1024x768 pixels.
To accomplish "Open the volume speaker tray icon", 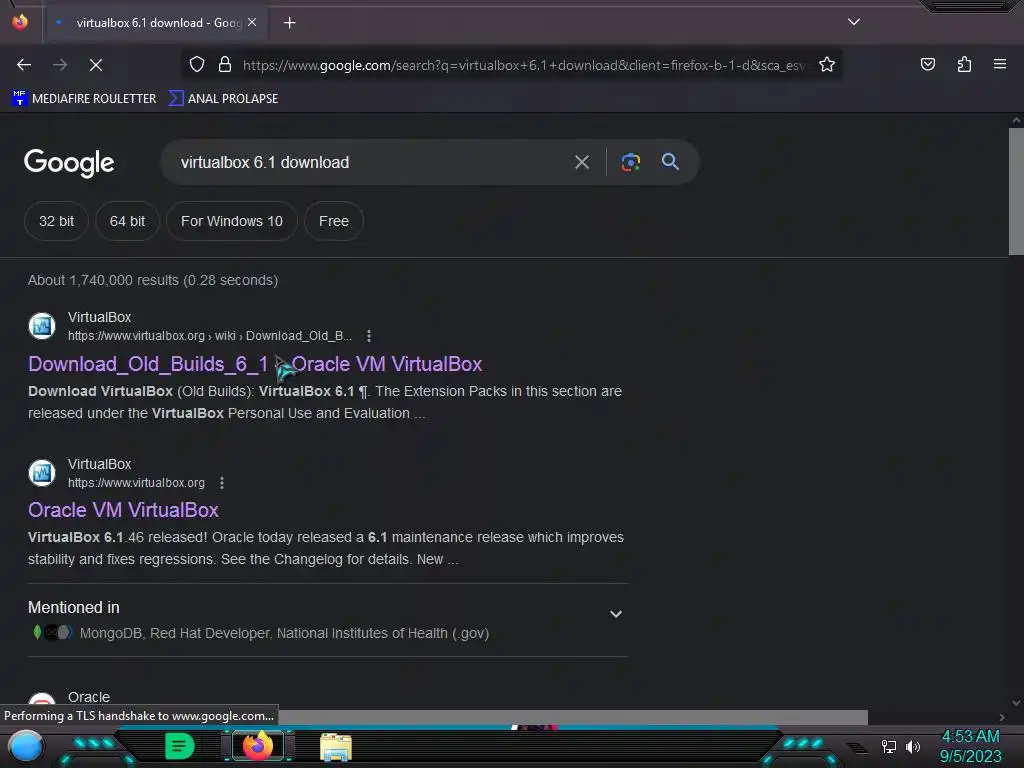I will tap(912, 746).
